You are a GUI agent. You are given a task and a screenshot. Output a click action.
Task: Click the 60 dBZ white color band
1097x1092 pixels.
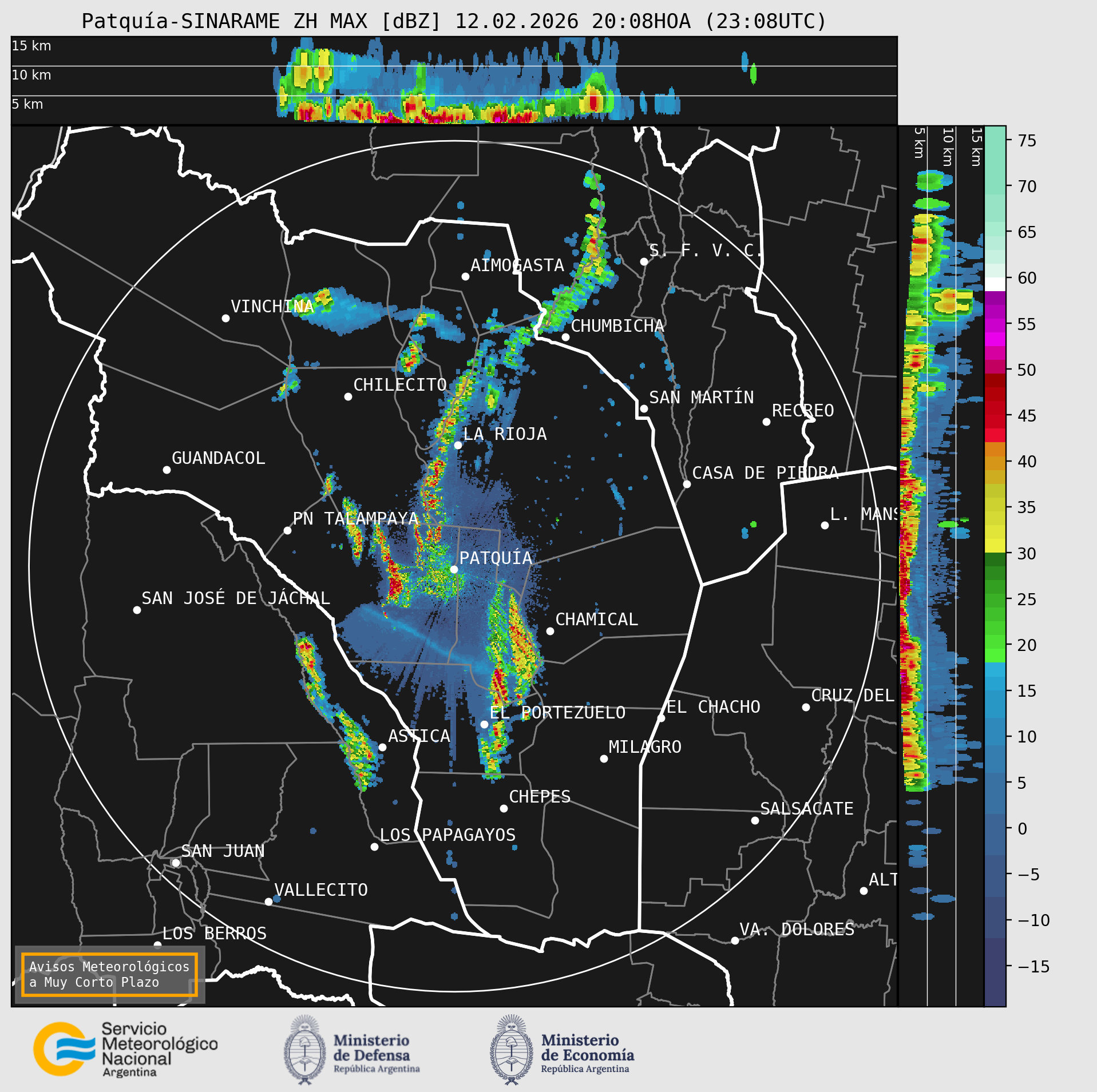tap(995, 284)
